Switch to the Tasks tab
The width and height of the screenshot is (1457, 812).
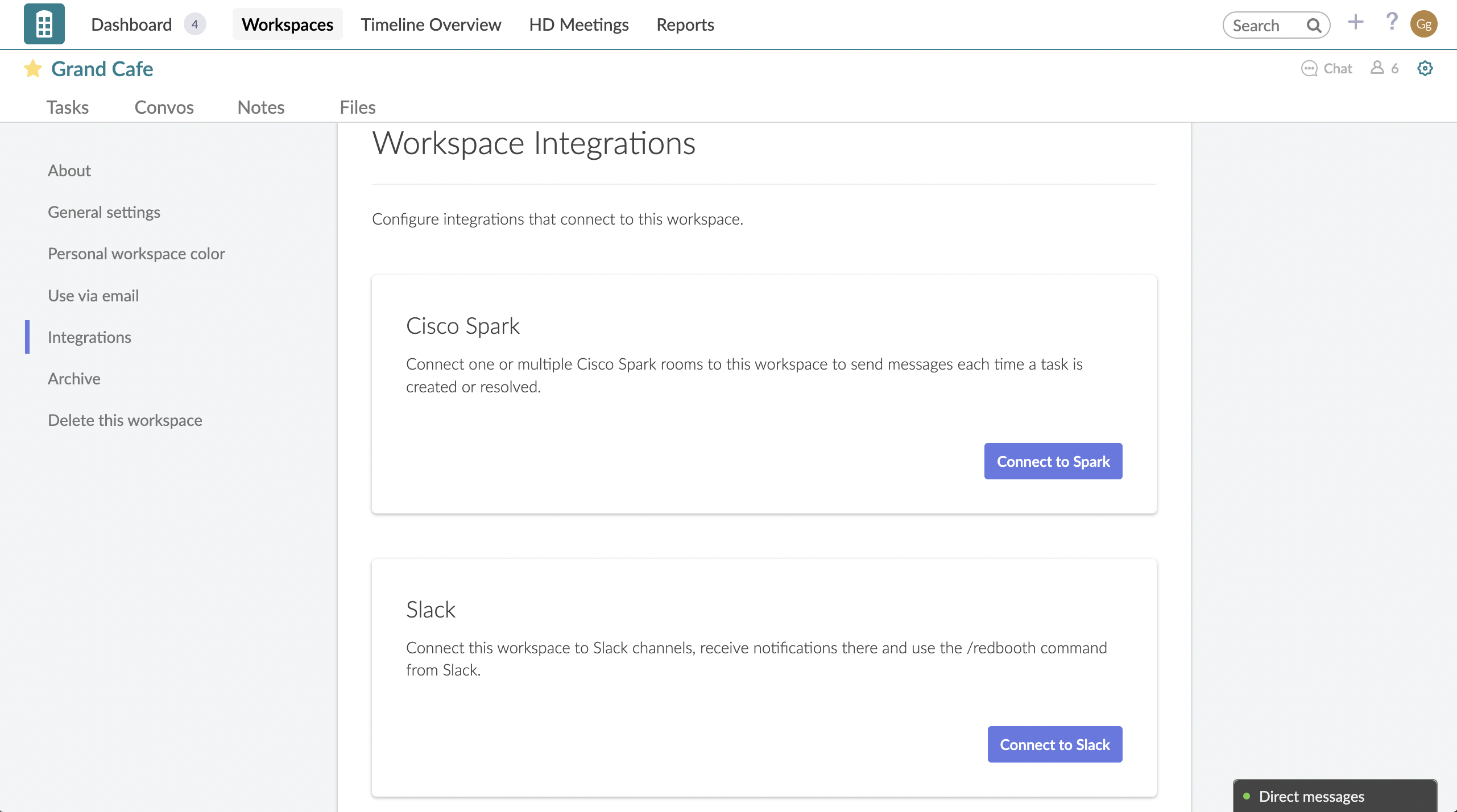pyautogui.click(x=68, y=107)
